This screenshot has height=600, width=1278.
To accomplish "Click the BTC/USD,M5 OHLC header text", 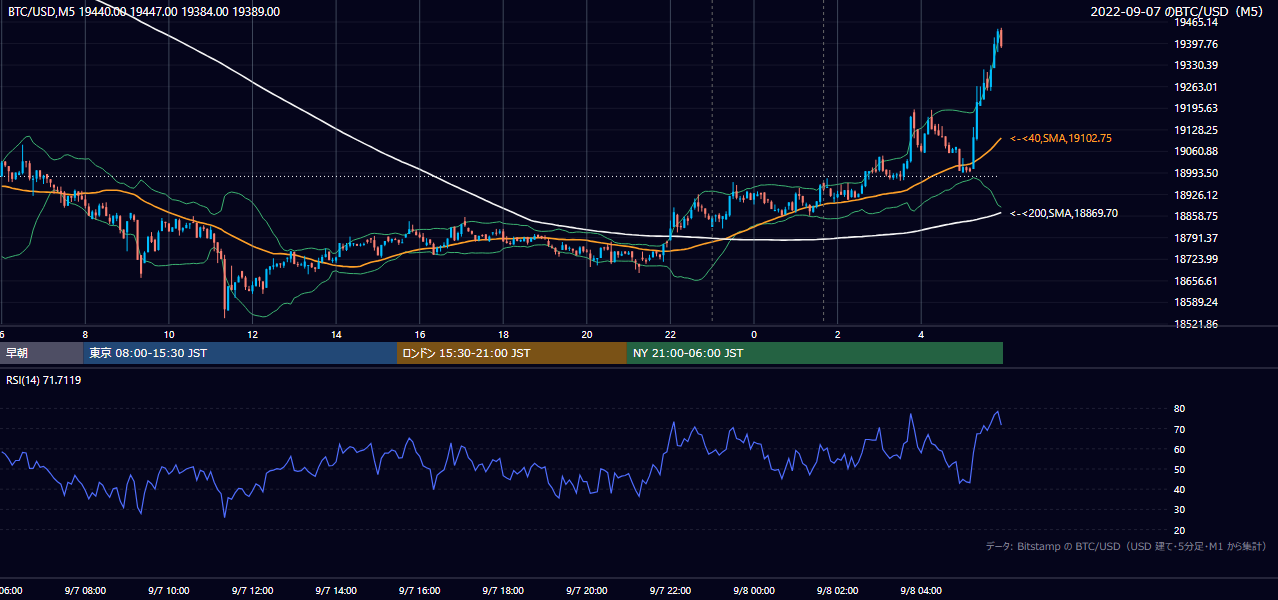I will point(143,12).
